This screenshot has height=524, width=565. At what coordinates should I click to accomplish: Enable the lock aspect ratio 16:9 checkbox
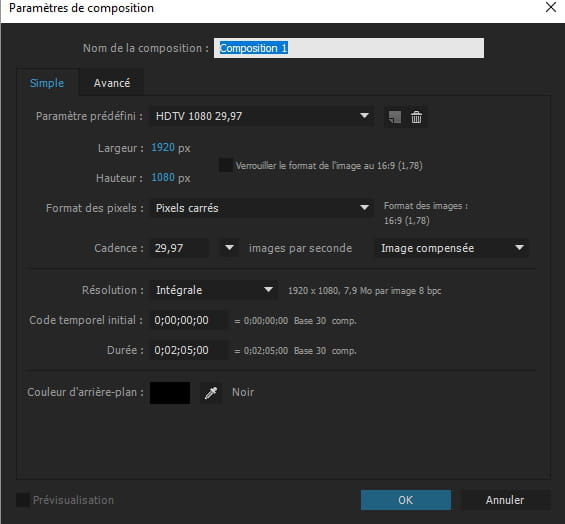point(226,165)
